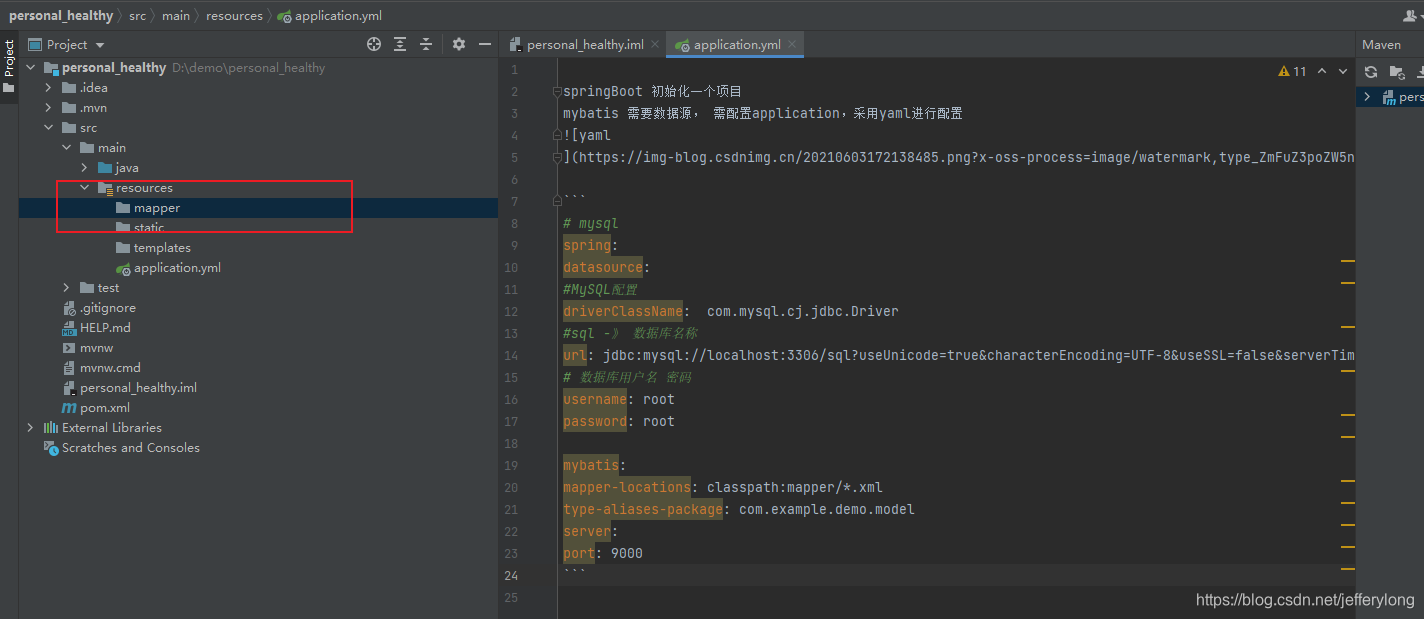Click the src breadcrumb

point(137,15)
